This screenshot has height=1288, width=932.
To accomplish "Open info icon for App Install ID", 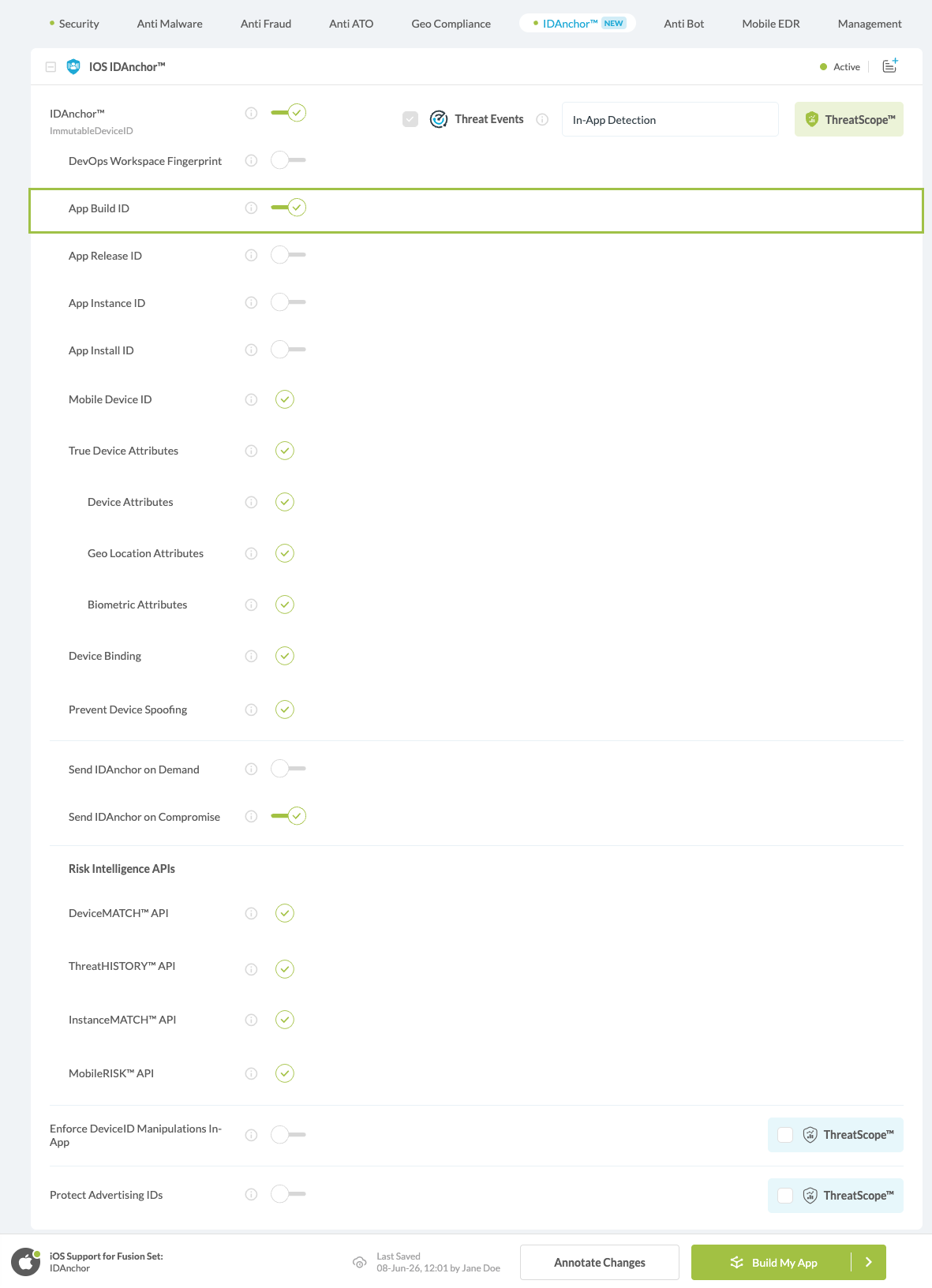I will tap(251, 350).
